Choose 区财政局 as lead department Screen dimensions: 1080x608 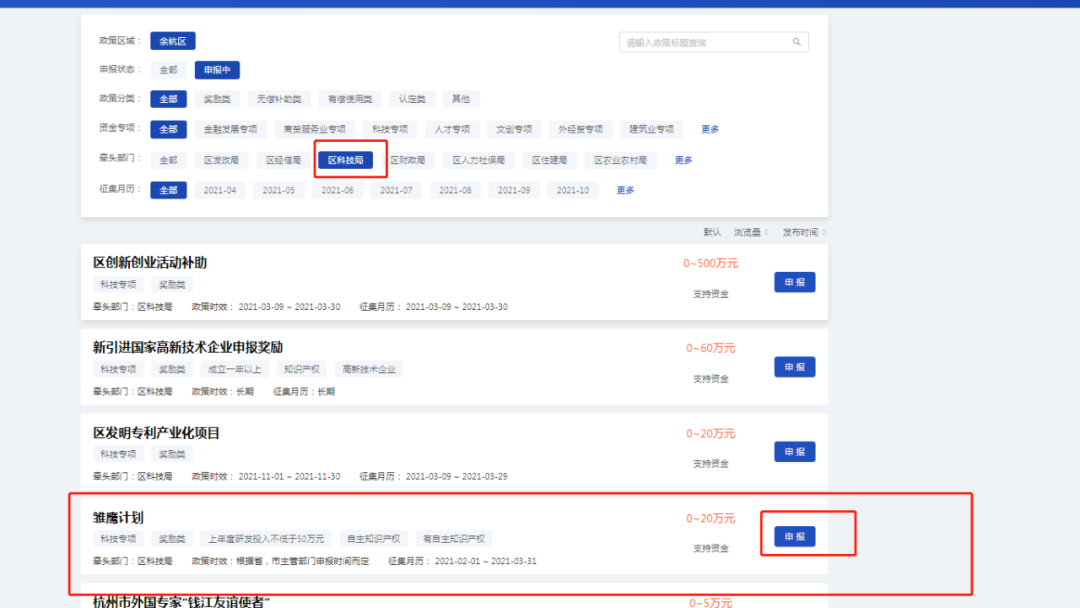(408, 159)
